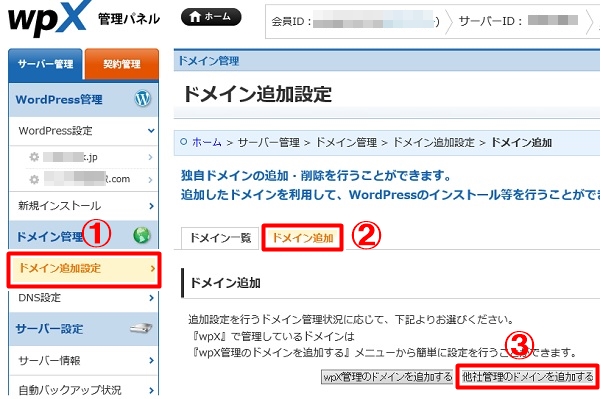Click gear icon for the .jp site
This screenshot has width=602, height=399.
coord(34,157)
